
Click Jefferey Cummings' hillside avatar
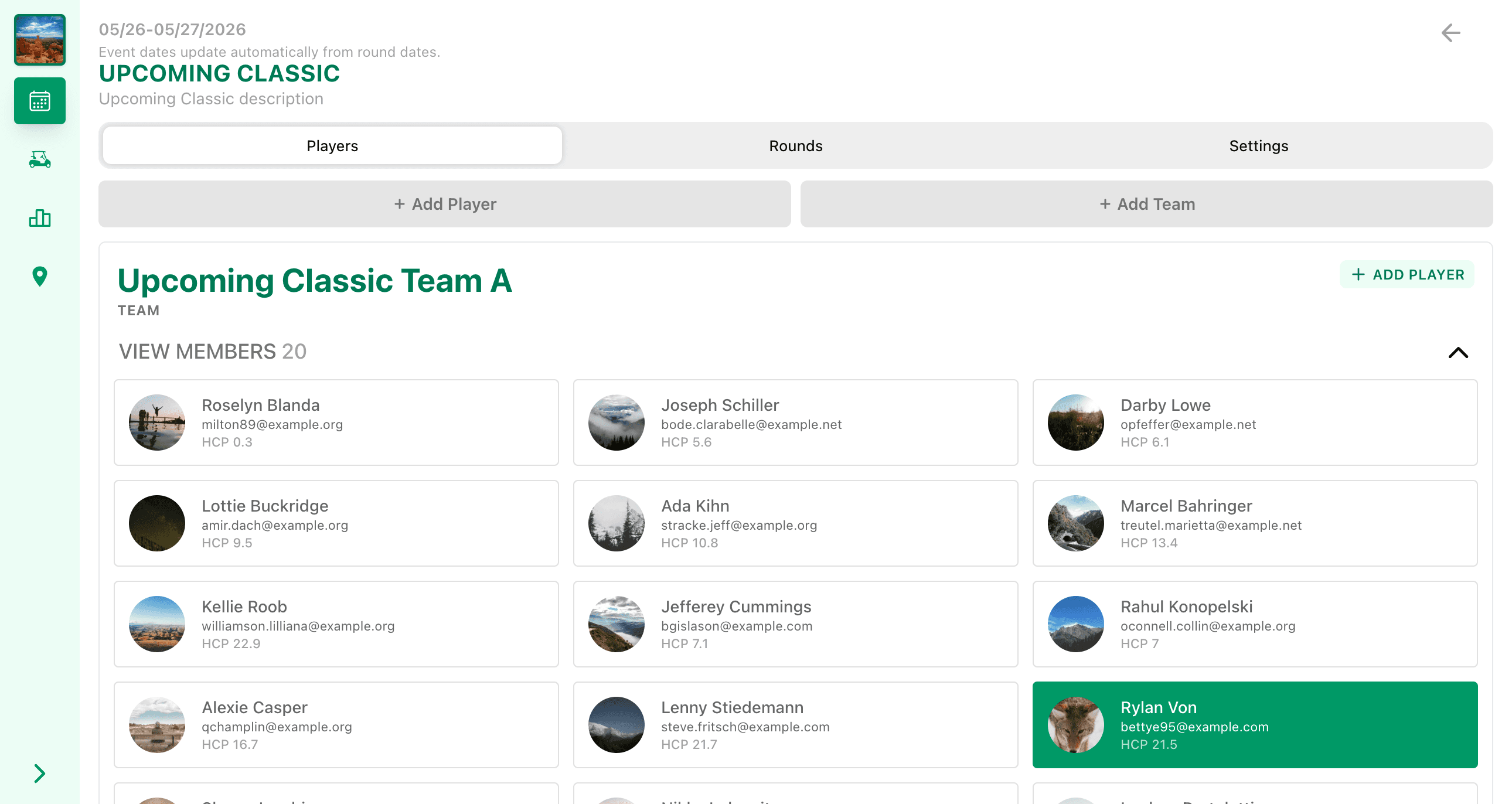617,625
